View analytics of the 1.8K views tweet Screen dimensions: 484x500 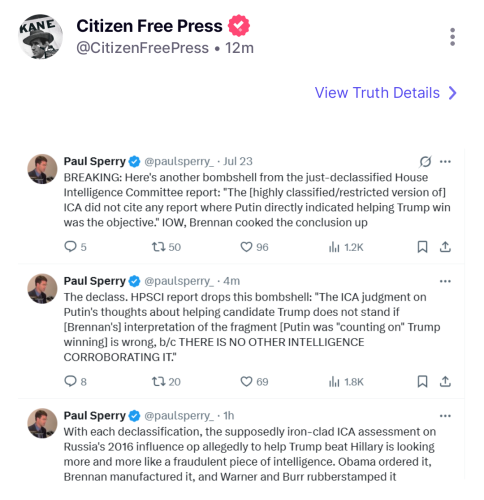coord(334,382)
